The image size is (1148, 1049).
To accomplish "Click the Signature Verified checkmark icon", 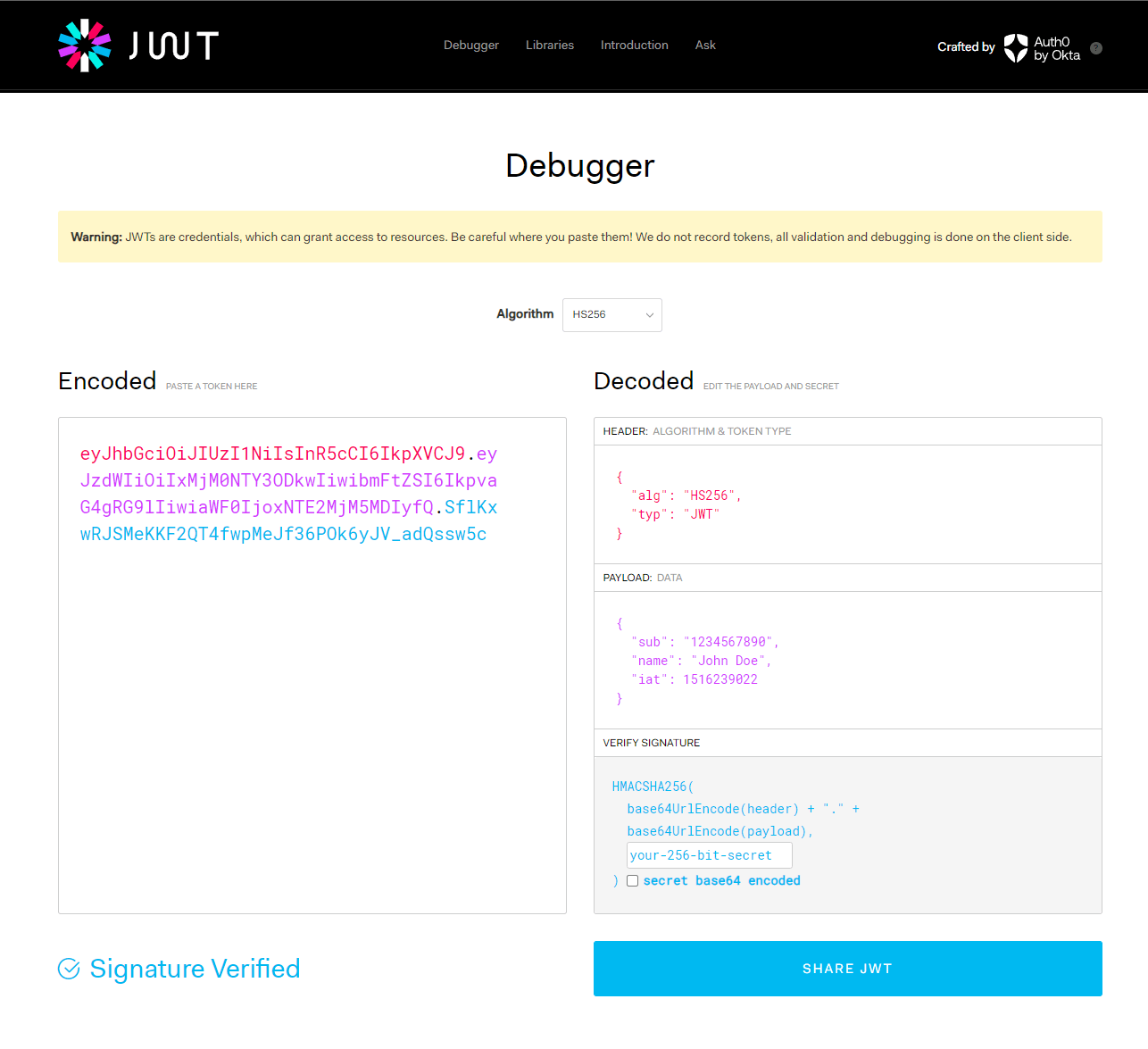I will 69,969.
